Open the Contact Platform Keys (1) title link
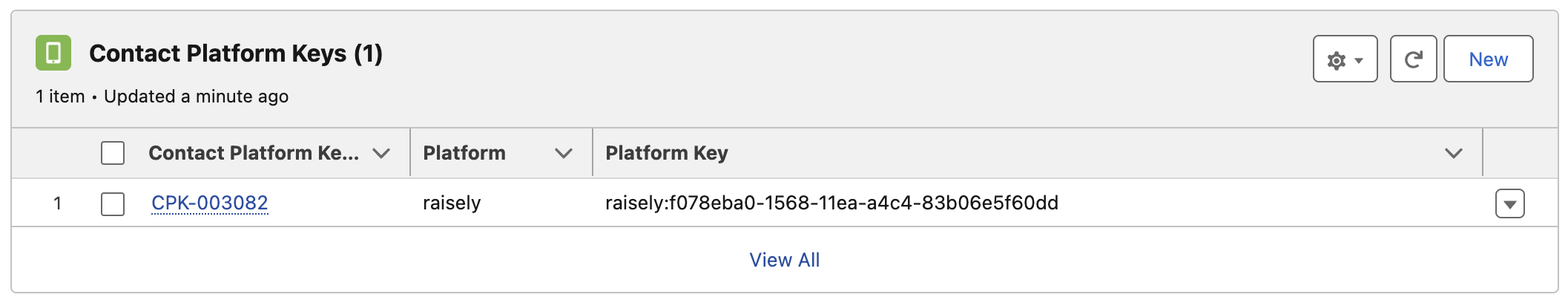Image resolution: width=1568 pixels, height=303 pixels. [235, 53]
